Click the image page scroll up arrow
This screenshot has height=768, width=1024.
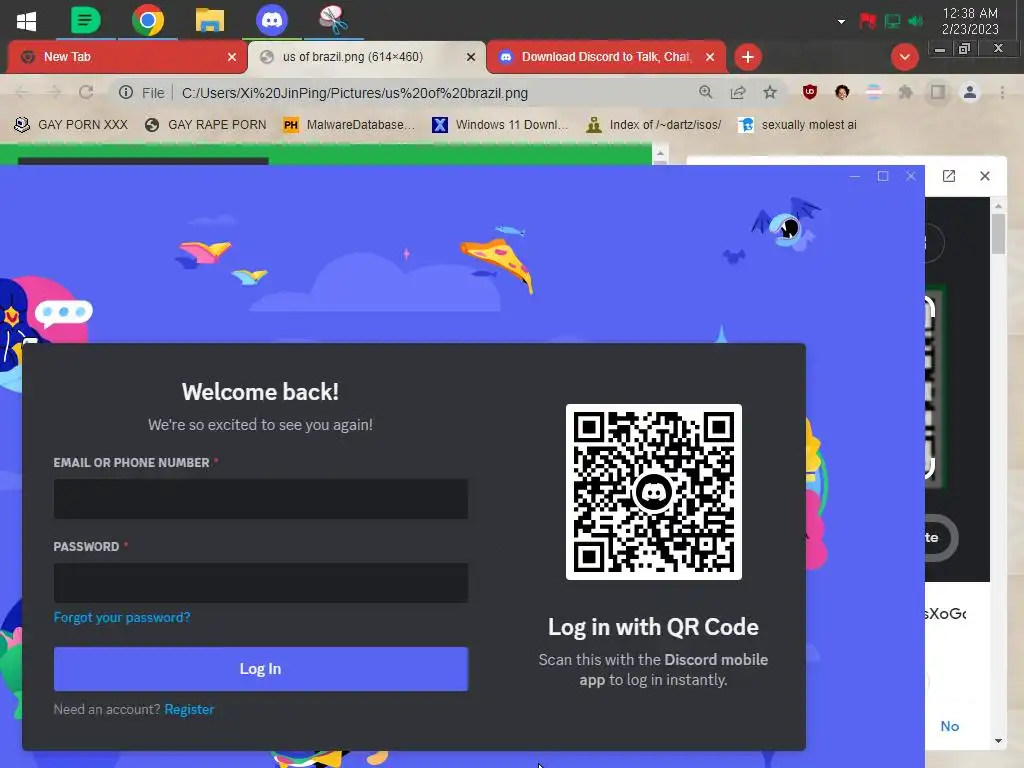point(660,154)
